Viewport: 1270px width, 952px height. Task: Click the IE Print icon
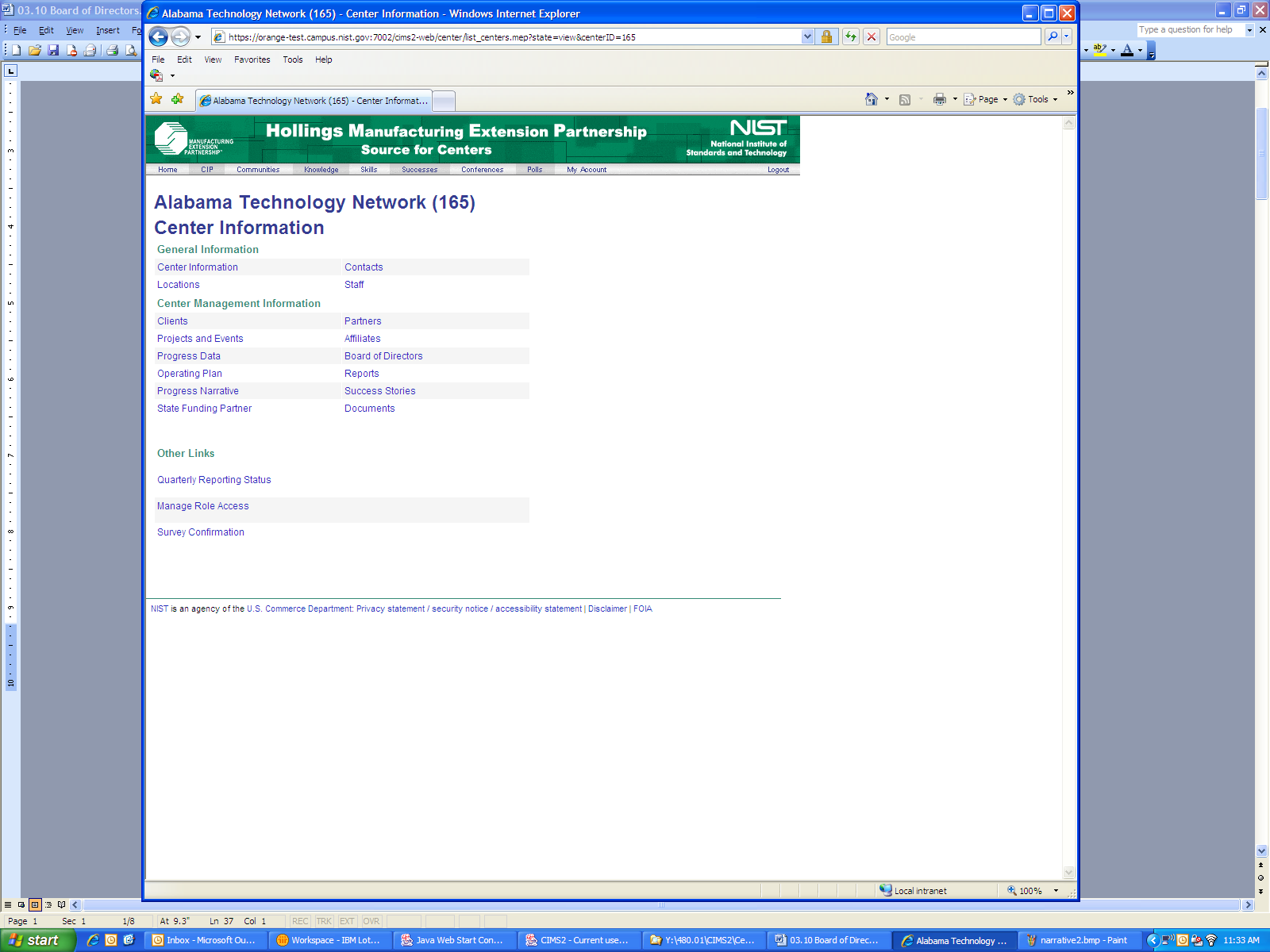point(940,99)
